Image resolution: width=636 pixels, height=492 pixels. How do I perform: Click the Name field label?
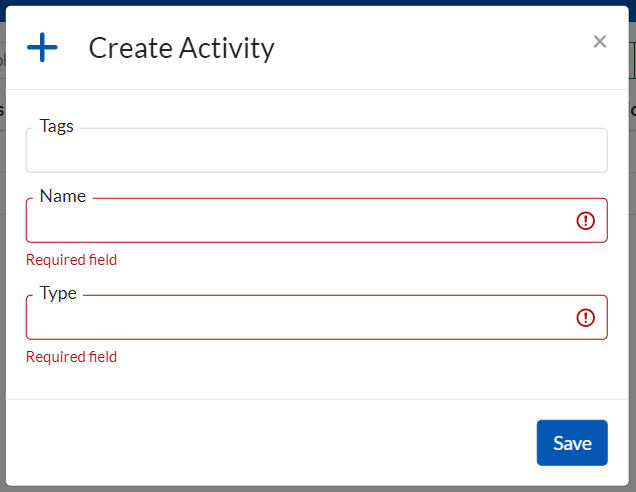(62, 196)
